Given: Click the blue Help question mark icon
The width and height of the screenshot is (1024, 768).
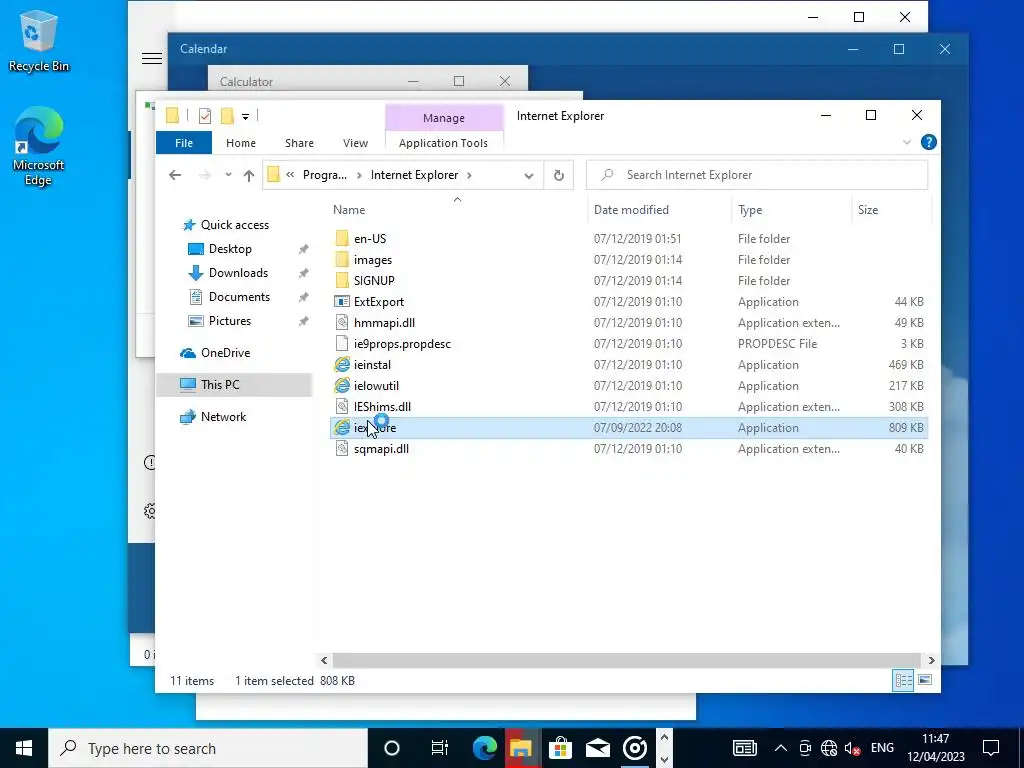Looking at the screenshot, I should pos(928,142).
